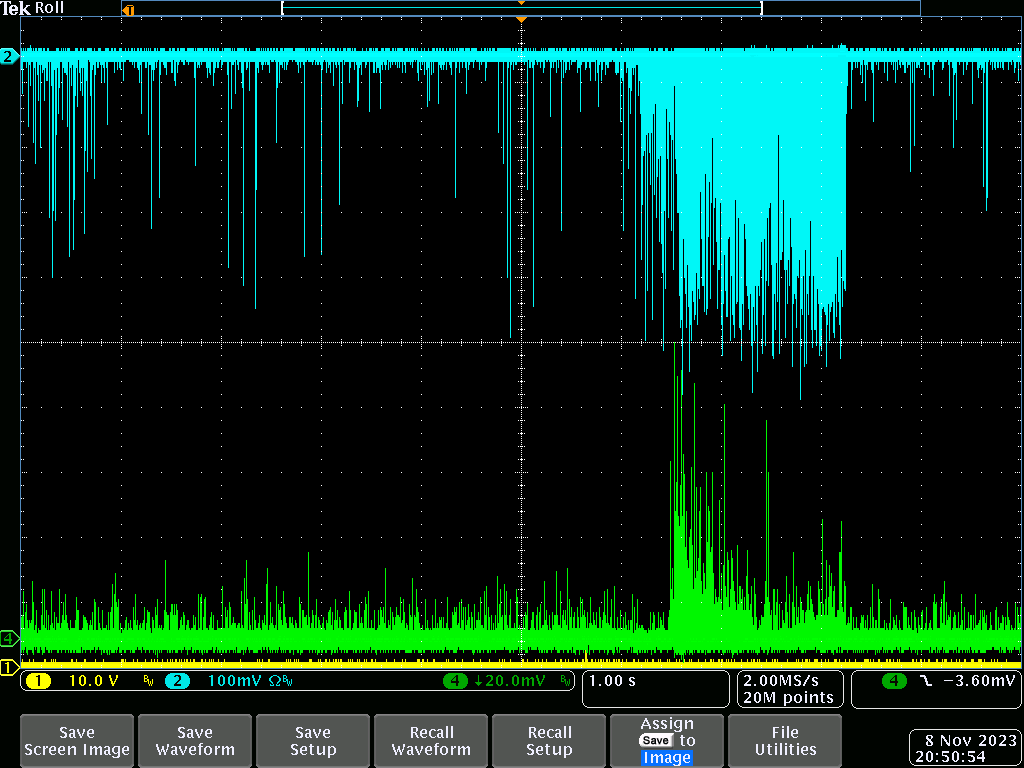Open File Utilities
1024x768 pixels.
pos(785,741)
